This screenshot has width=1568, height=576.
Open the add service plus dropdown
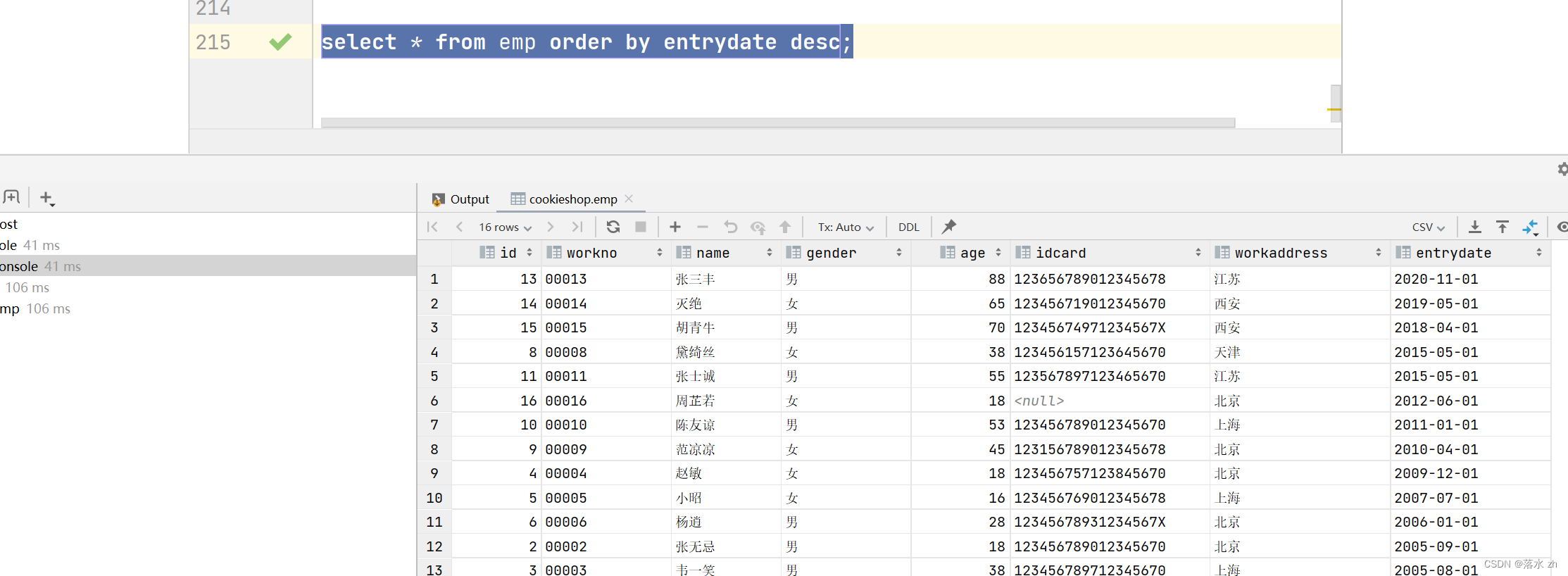pos(47,199)
